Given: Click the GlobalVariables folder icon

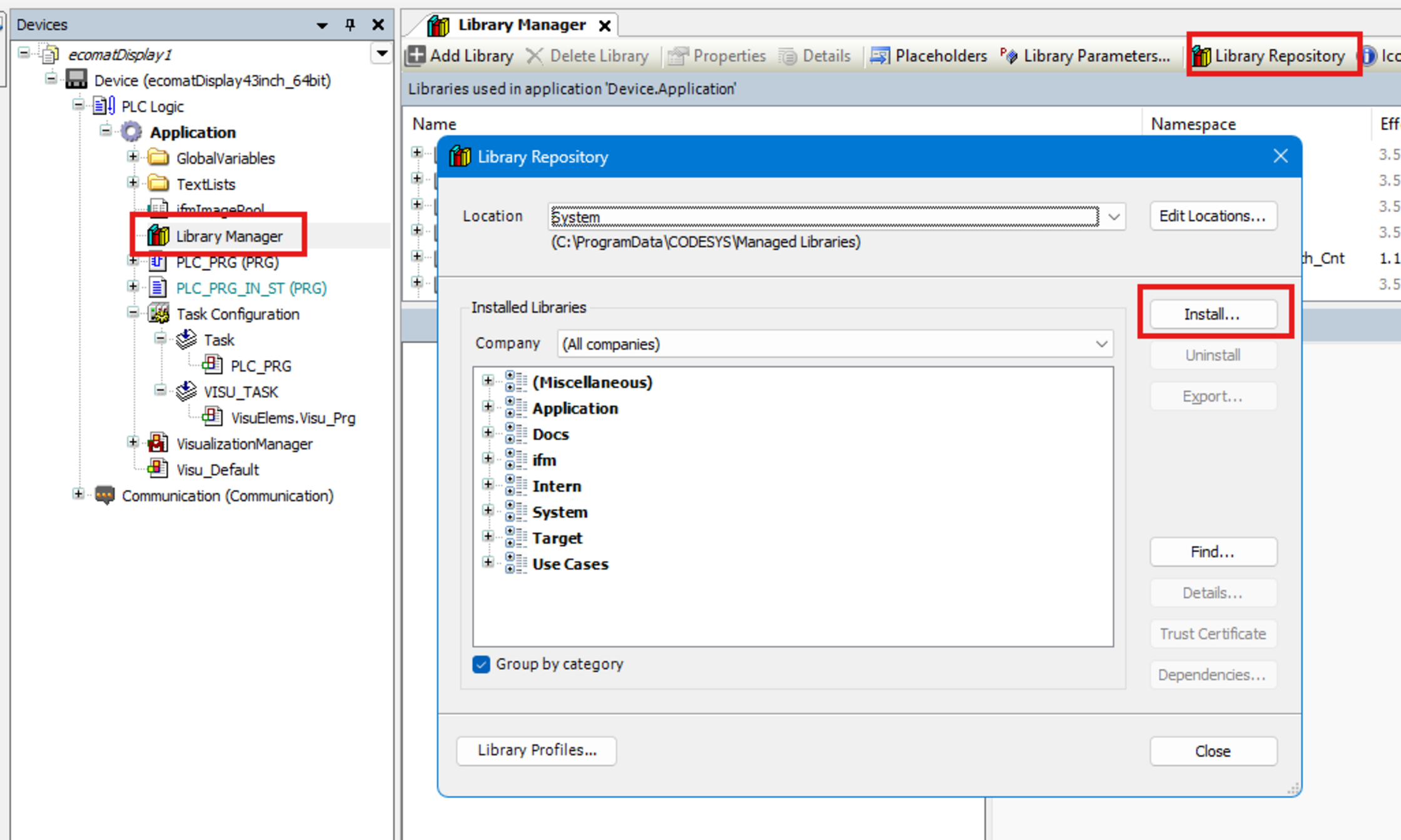Looking at the screenshot, I should [x=159, y=158].
